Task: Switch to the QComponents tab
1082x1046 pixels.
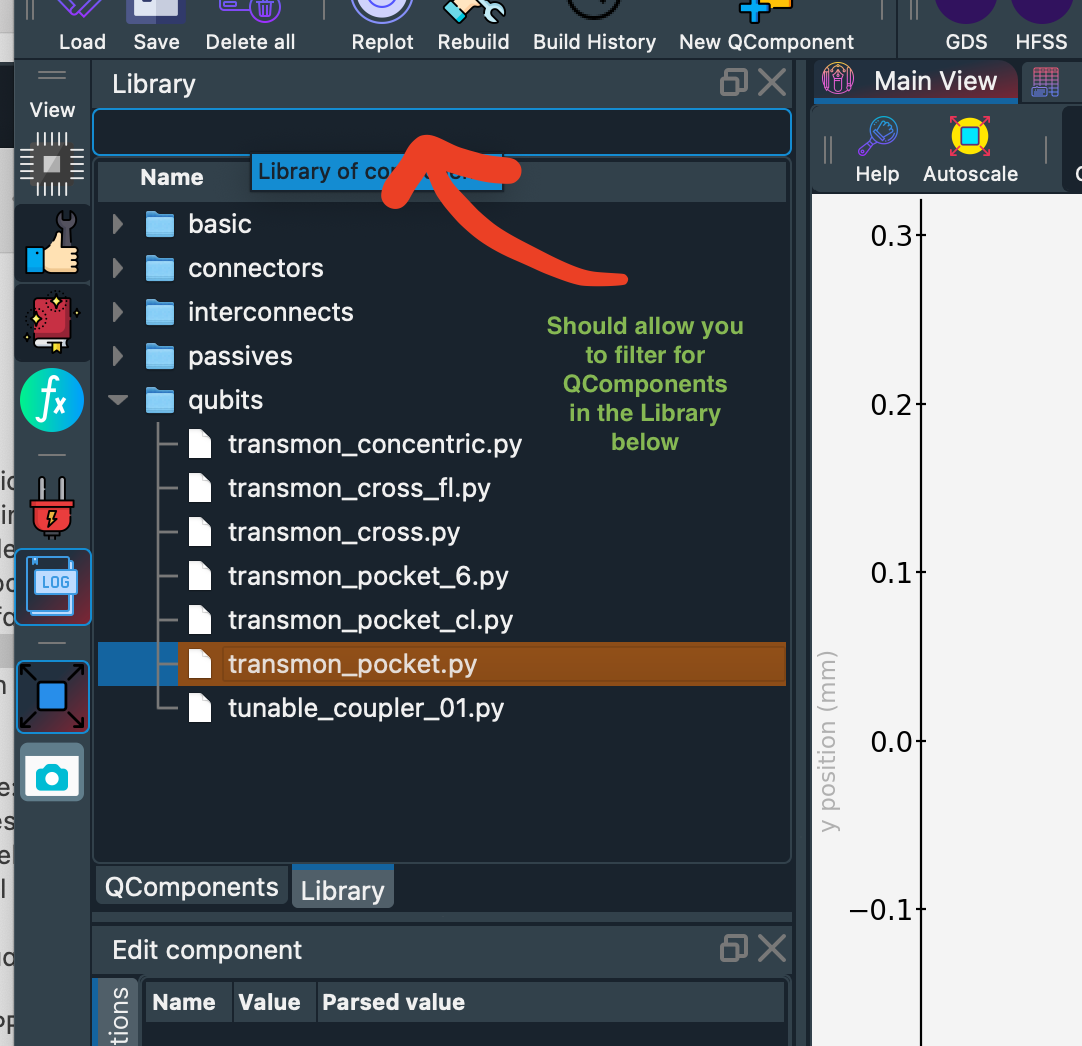Action: tap(191, 887)
